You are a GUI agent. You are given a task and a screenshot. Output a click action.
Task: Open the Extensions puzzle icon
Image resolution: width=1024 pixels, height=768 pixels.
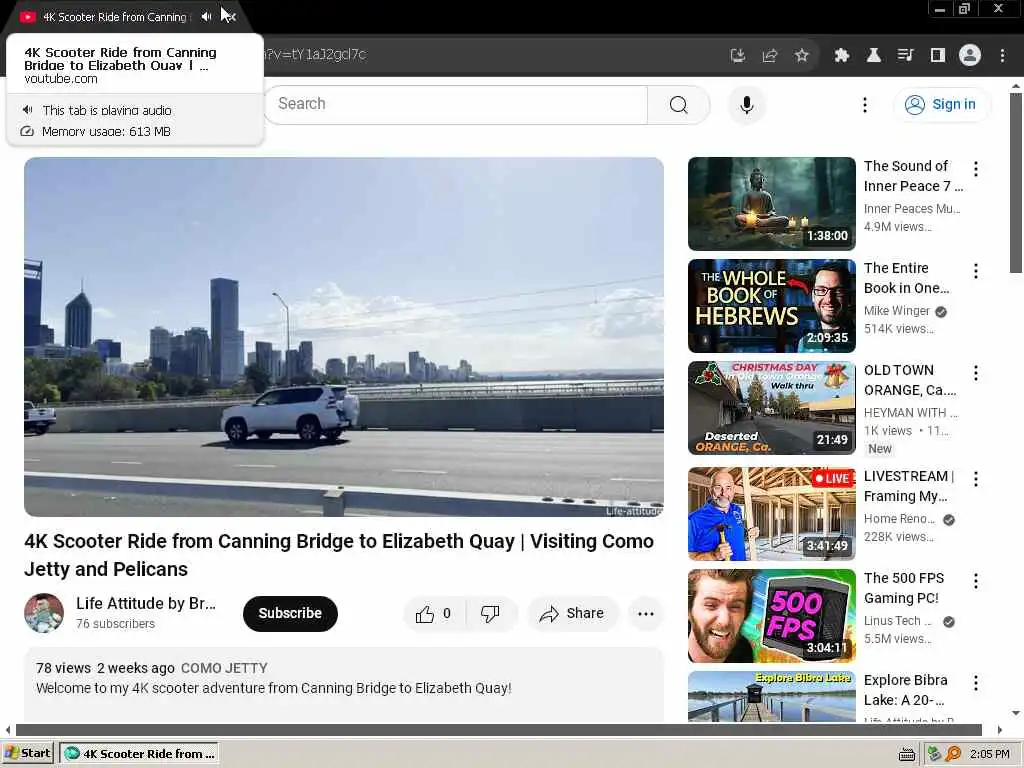(842, 56)
